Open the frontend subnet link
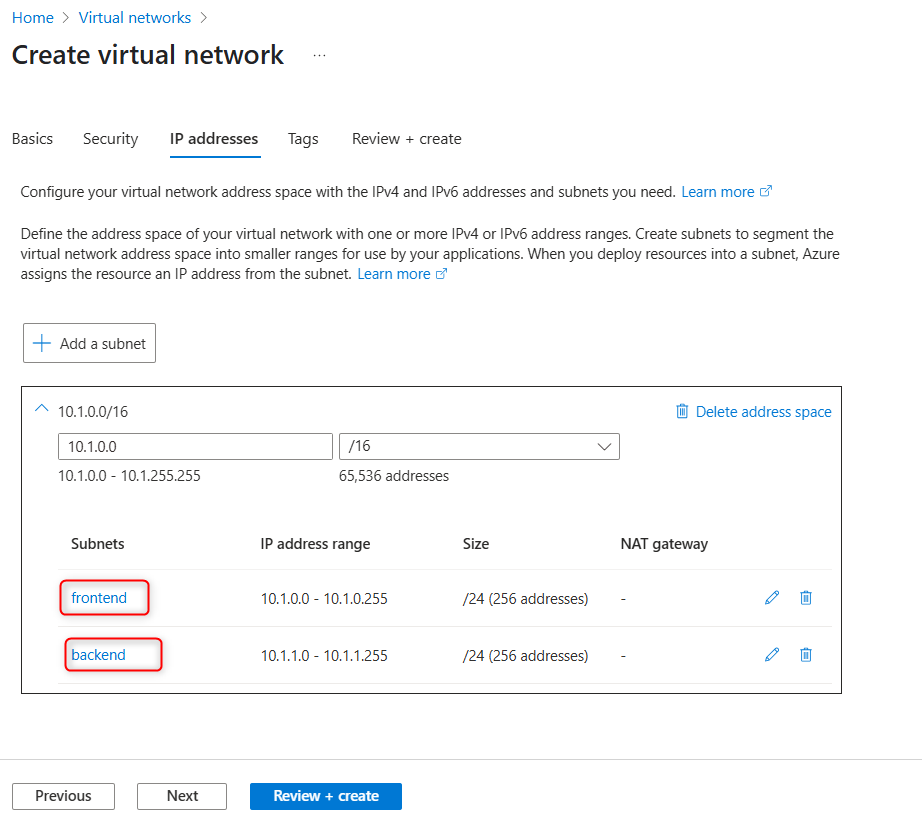922x818 pixels. [99, 598]
